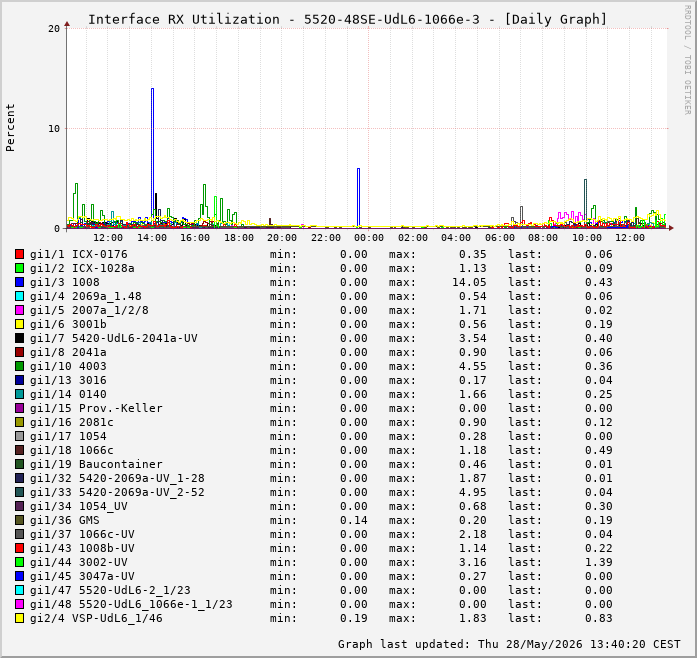Viewport: 697px width, 658px height.
Task: Select the swatch beside gi1/36 GMS
Action: coord(19,520)
